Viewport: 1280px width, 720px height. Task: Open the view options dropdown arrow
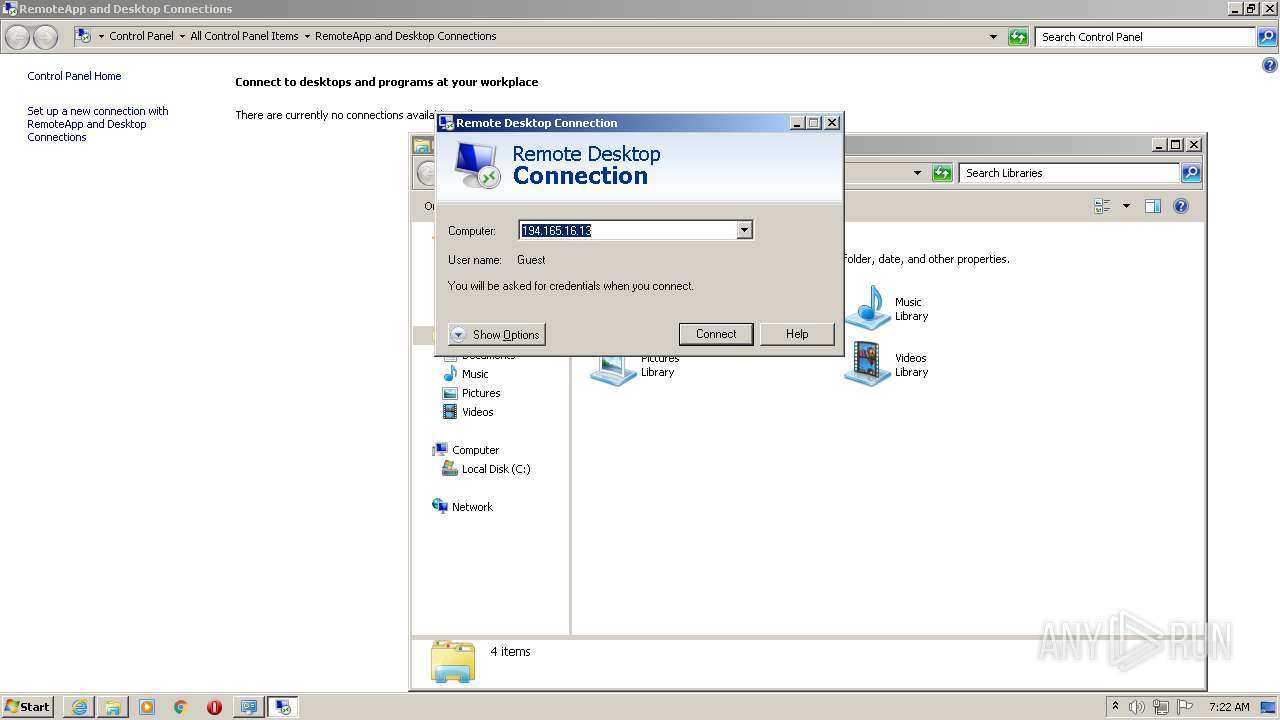pyautogui.click(x=1126, y=206)
